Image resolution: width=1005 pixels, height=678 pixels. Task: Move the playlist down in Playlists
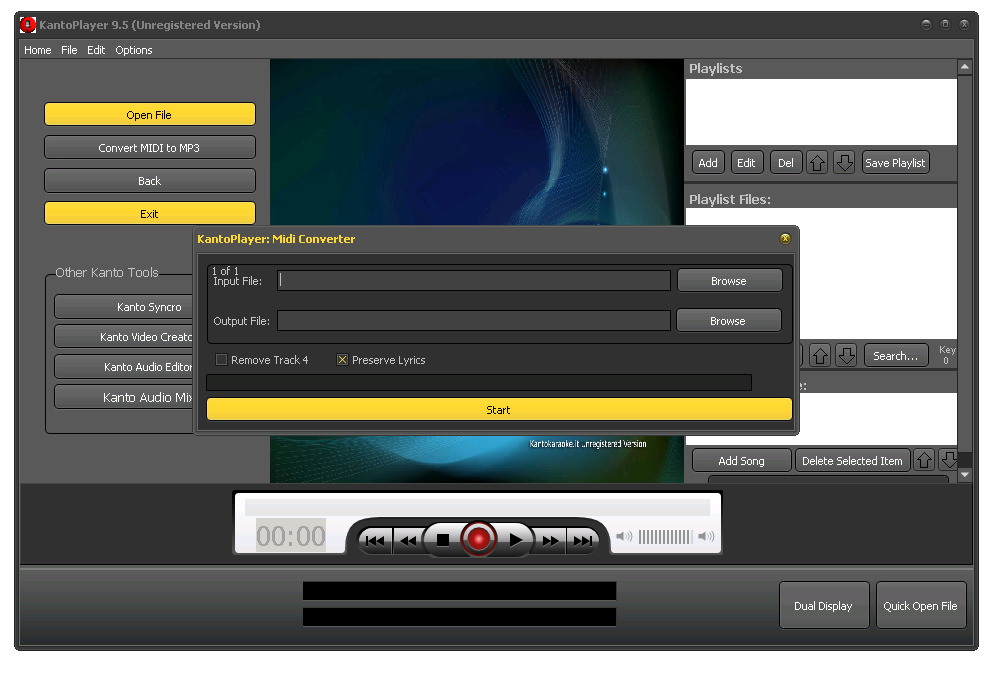(x=844, y=163)
